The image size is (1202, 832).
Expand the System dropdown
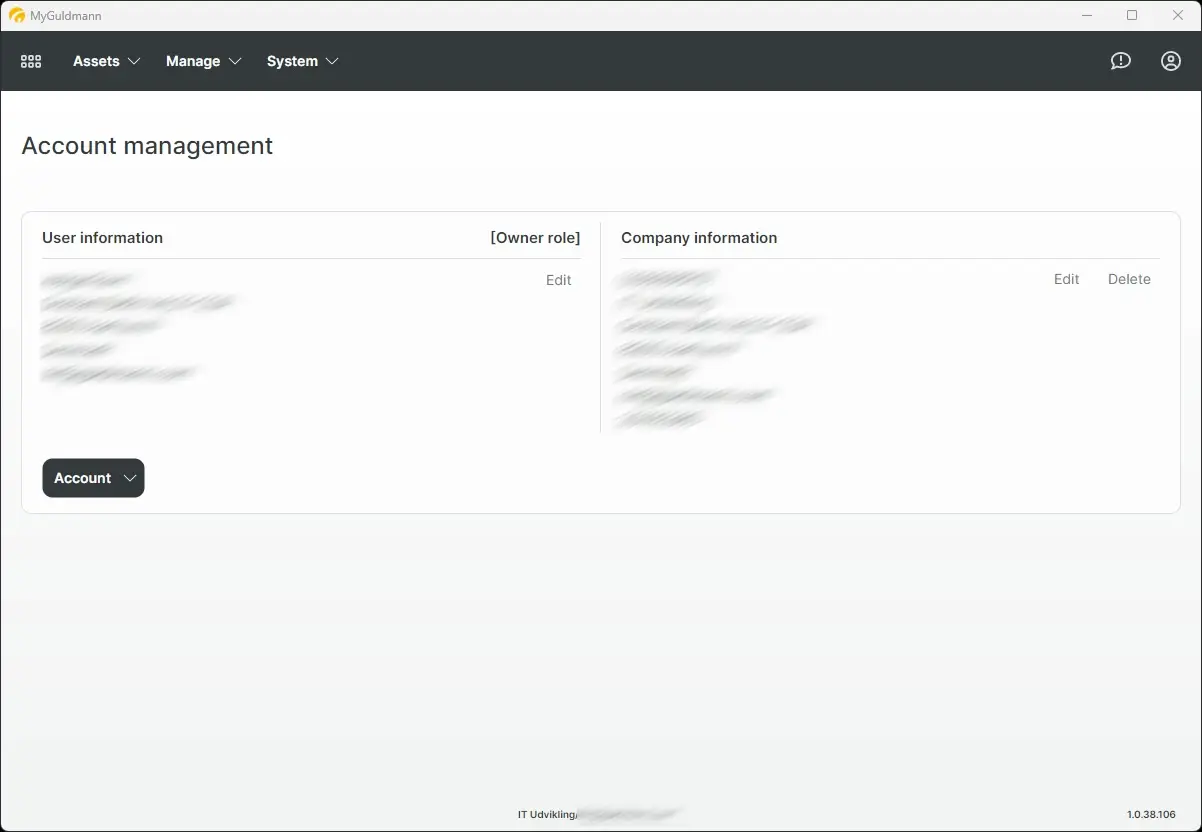tap(302, 61)
